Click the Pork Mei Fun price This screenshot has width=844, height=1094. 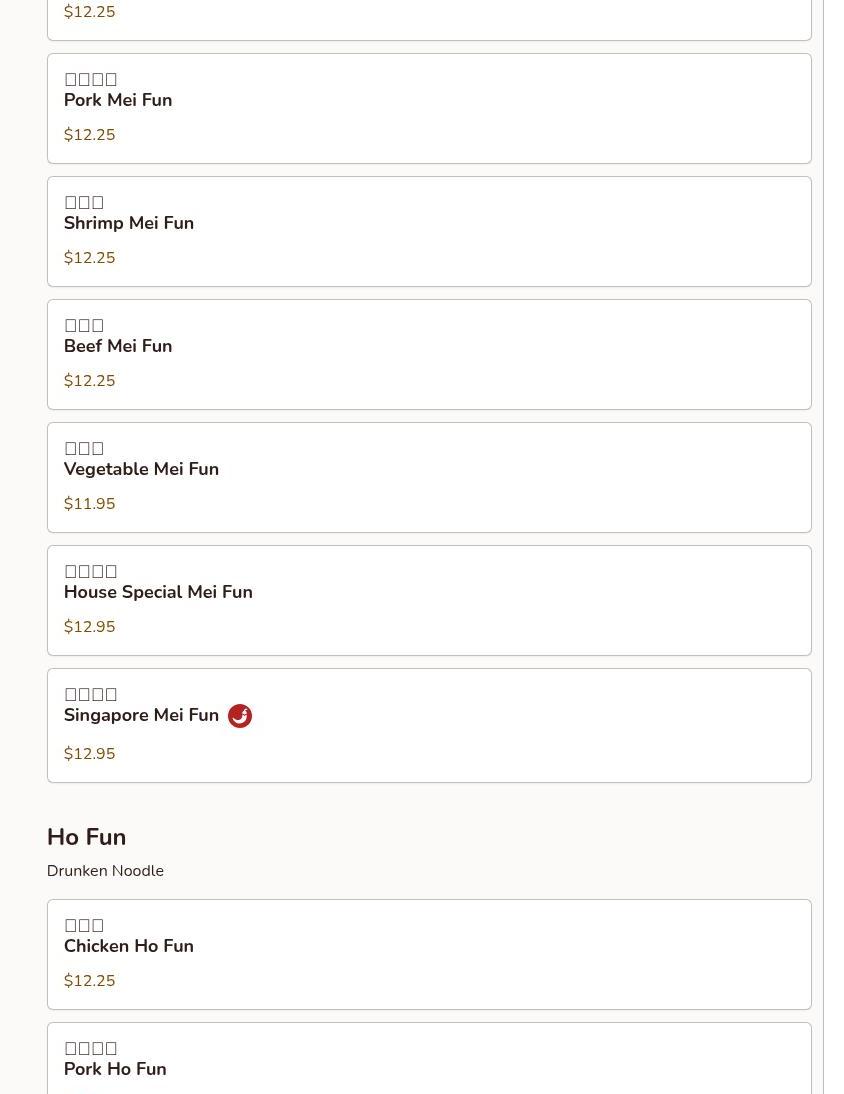click(x=89, y=135)
